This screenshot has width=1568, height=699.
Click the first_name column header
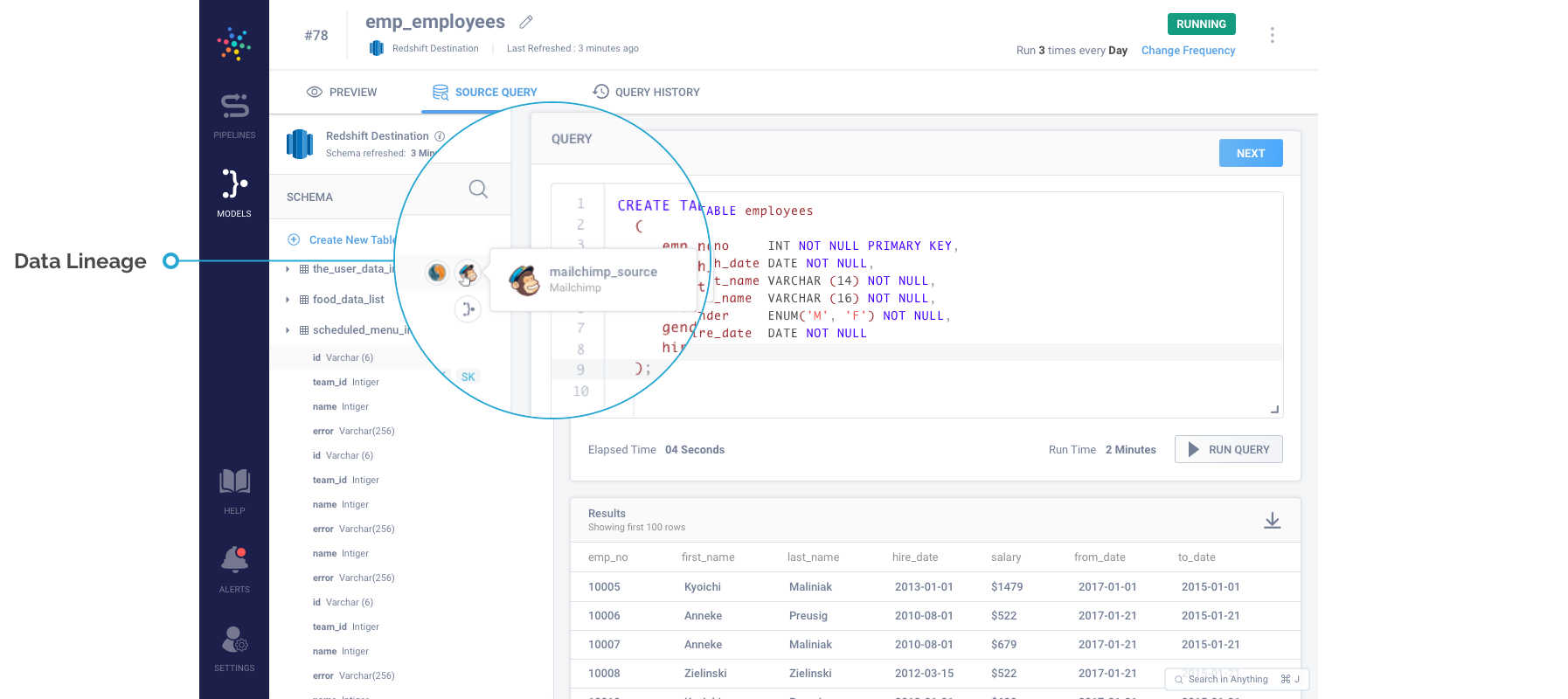coord(708,557)
